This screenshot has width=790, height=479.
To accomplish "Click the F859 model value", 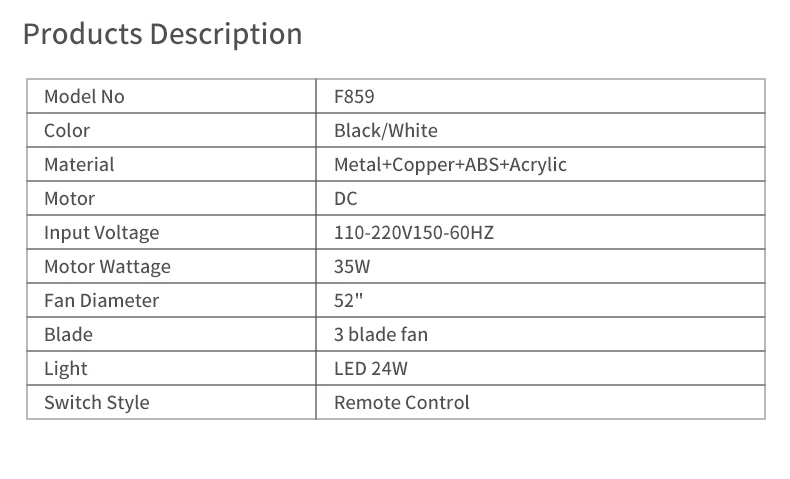I will point(354,97).
